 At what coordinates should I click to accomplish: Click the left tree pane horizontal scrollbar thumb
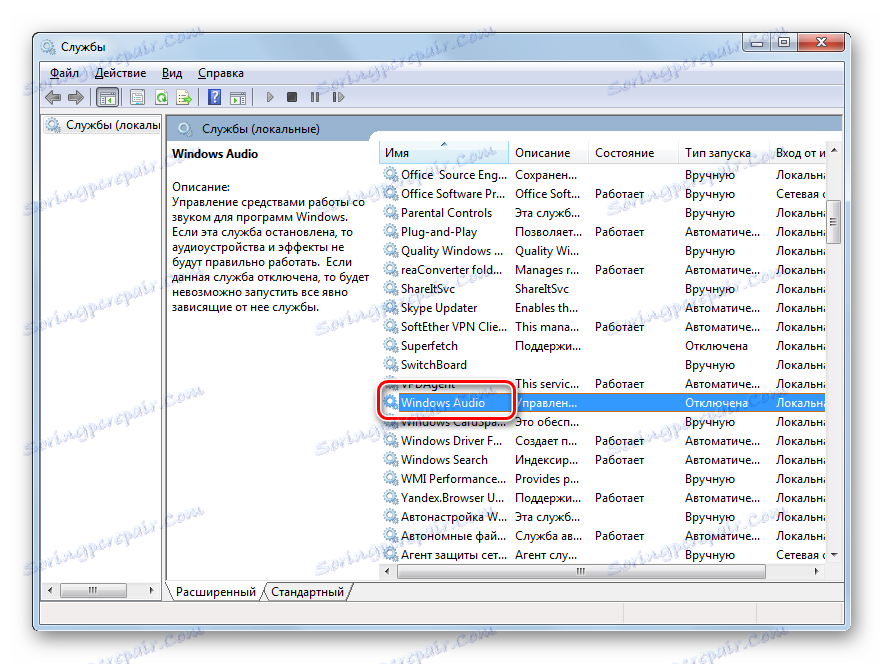(x=93, y=591)
